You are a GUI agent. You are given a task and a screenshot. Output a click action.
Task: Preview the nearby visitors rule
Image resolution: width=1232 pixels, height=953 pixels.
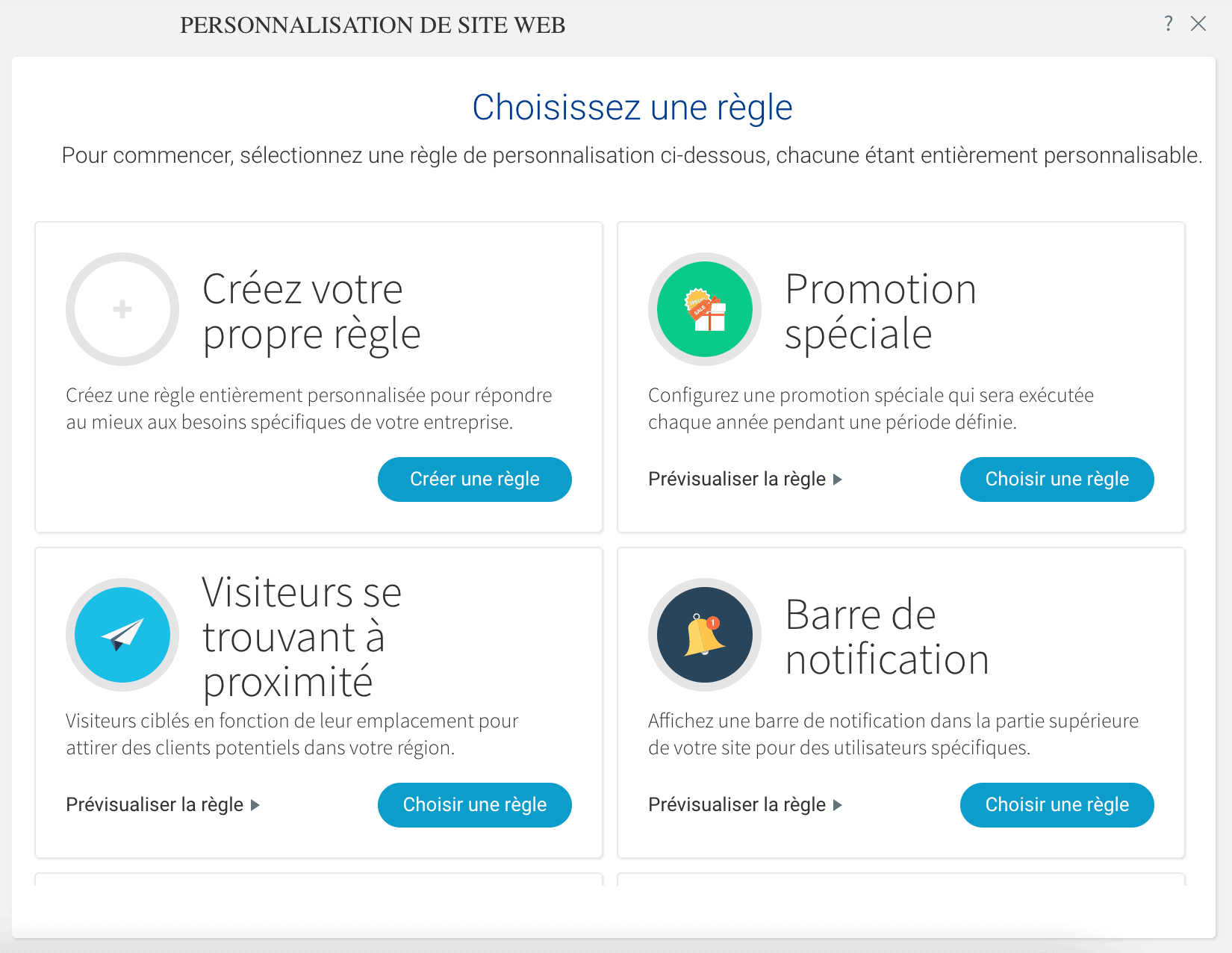155,805
